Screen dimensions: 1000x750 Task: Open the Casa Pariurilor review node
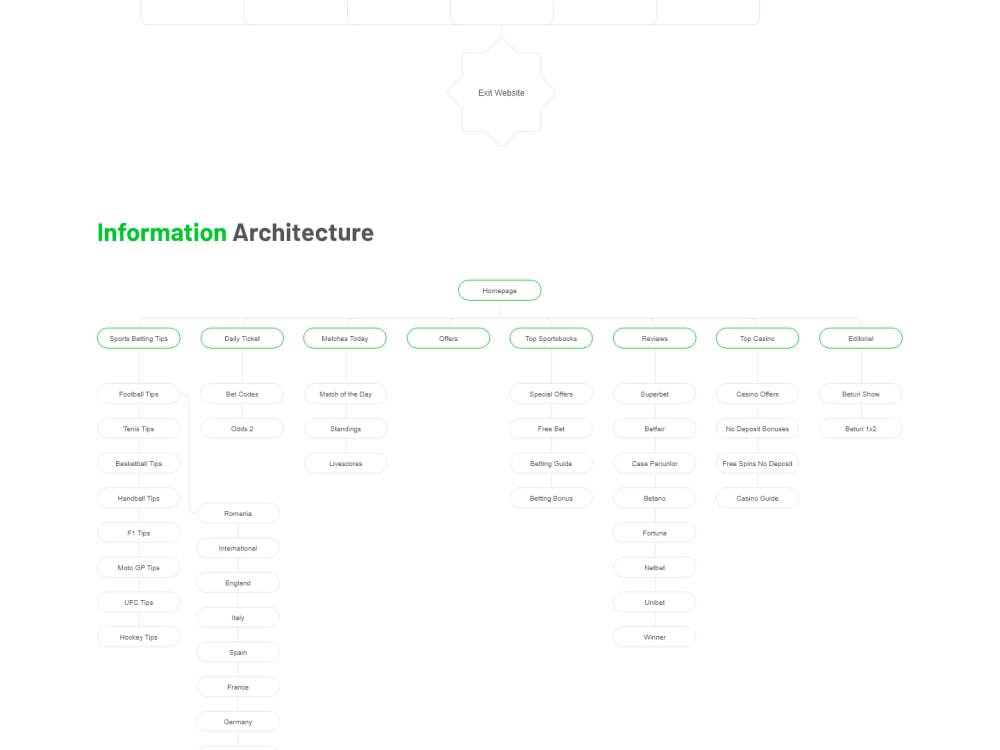(654, 463)
